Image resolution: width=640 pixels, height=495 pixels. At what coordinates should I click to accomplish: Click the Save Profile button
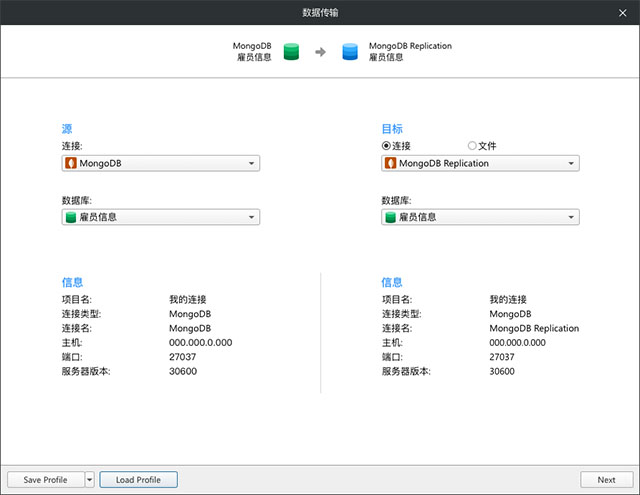pos(45,480)
